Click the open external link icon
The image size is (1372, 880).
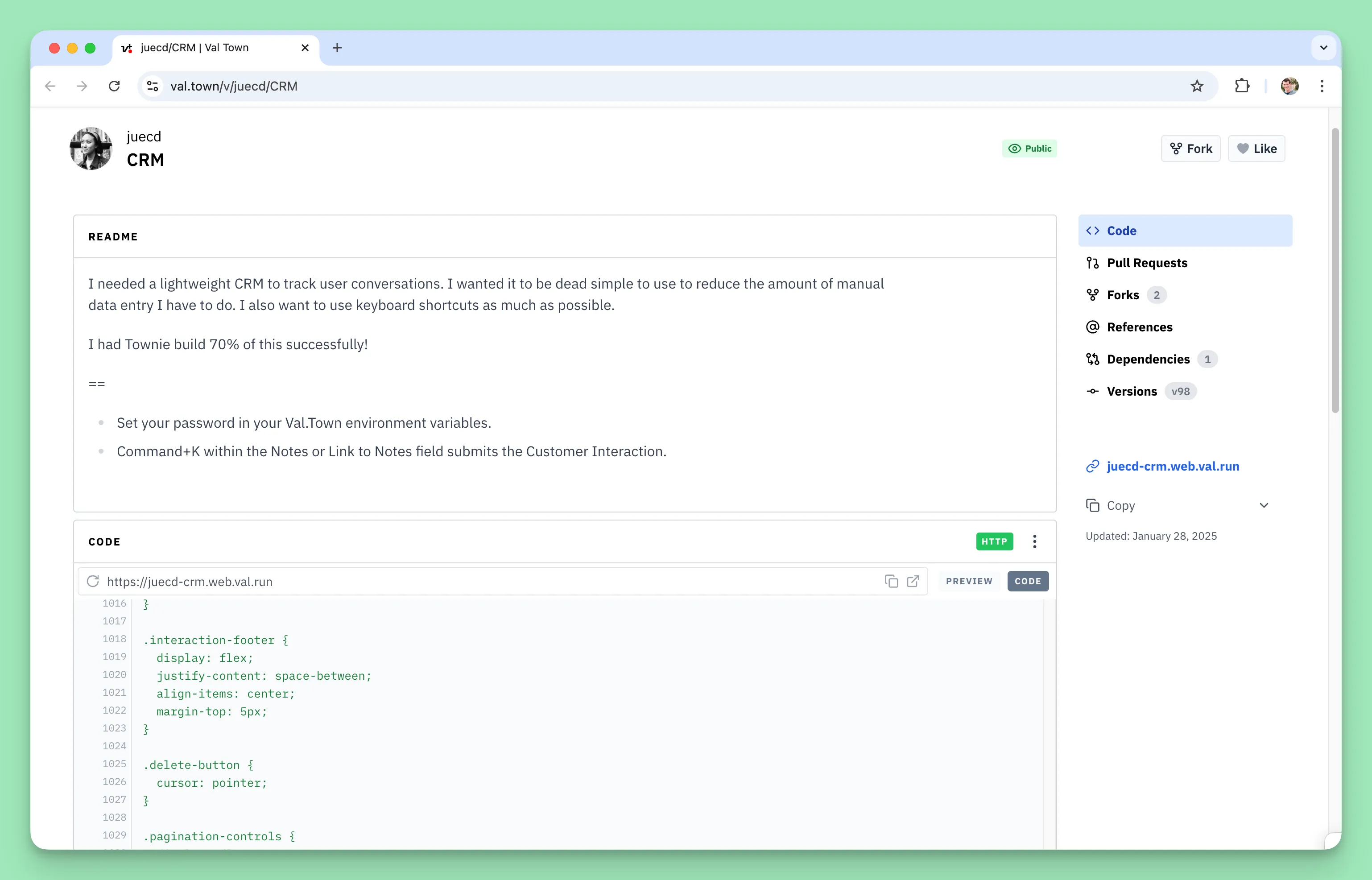(x=913, y=581)
